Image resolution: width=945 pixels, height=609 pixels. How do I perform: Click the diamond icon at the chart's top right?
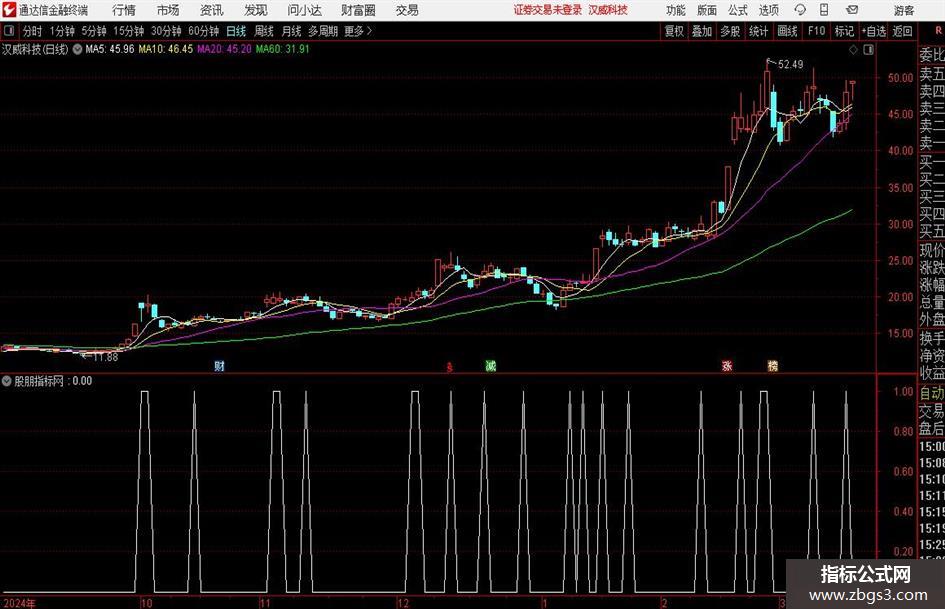[x=853, y=50]
